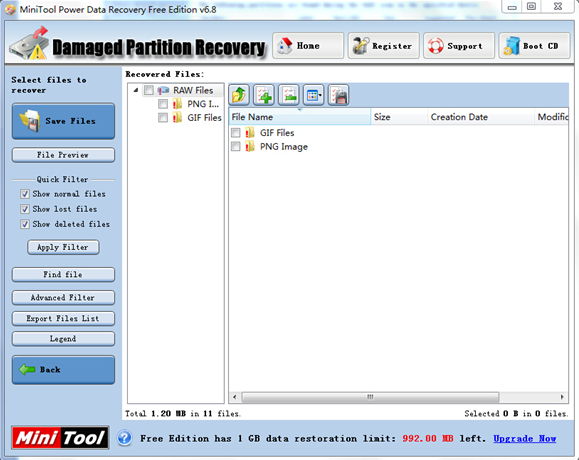This screenshot has height=460, width=579.
Task: Select the GIF Files row in file list
Action: click(277, 133)
